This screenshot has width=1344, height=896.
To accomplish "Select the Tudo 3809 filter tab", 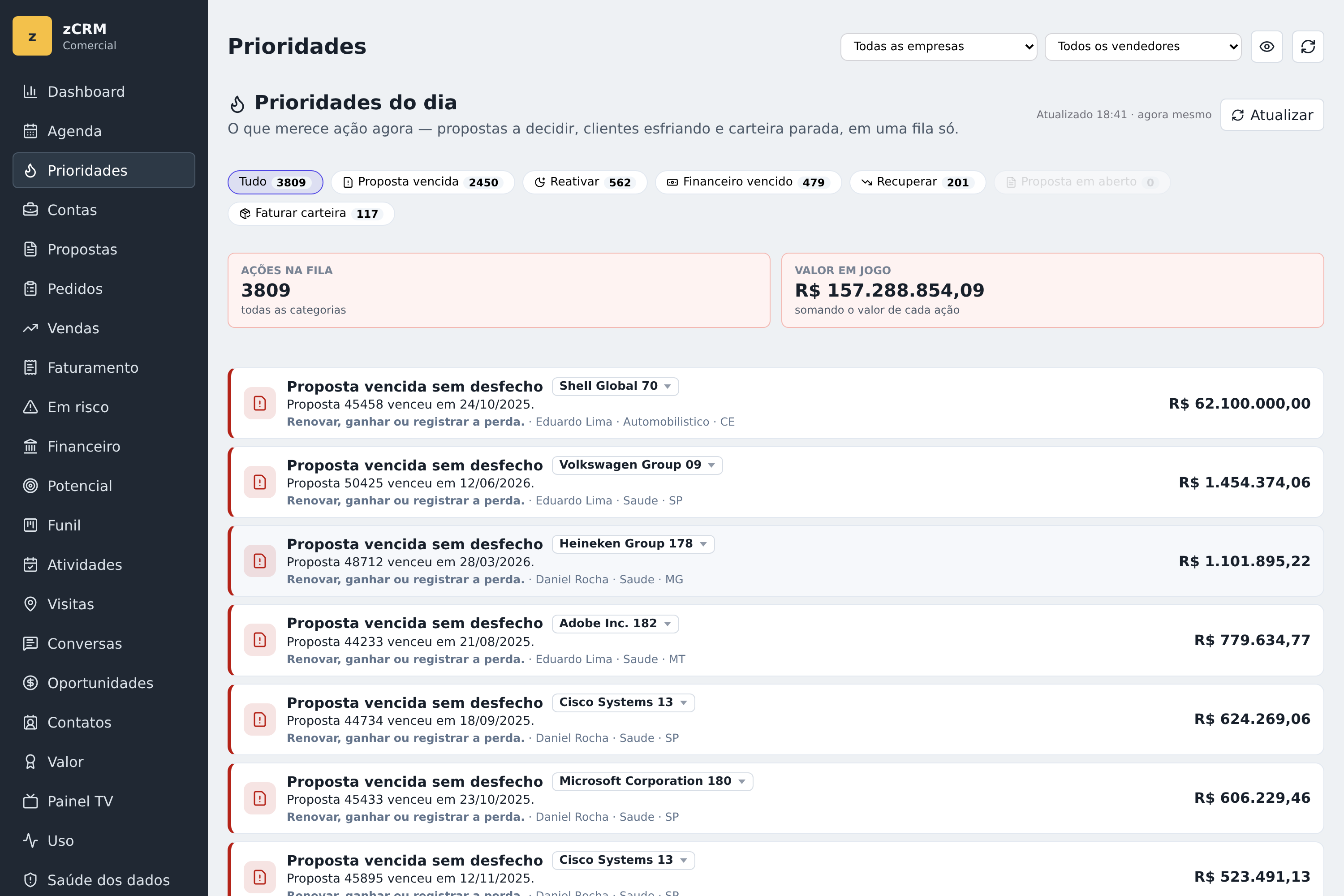I will pos(275,182).
